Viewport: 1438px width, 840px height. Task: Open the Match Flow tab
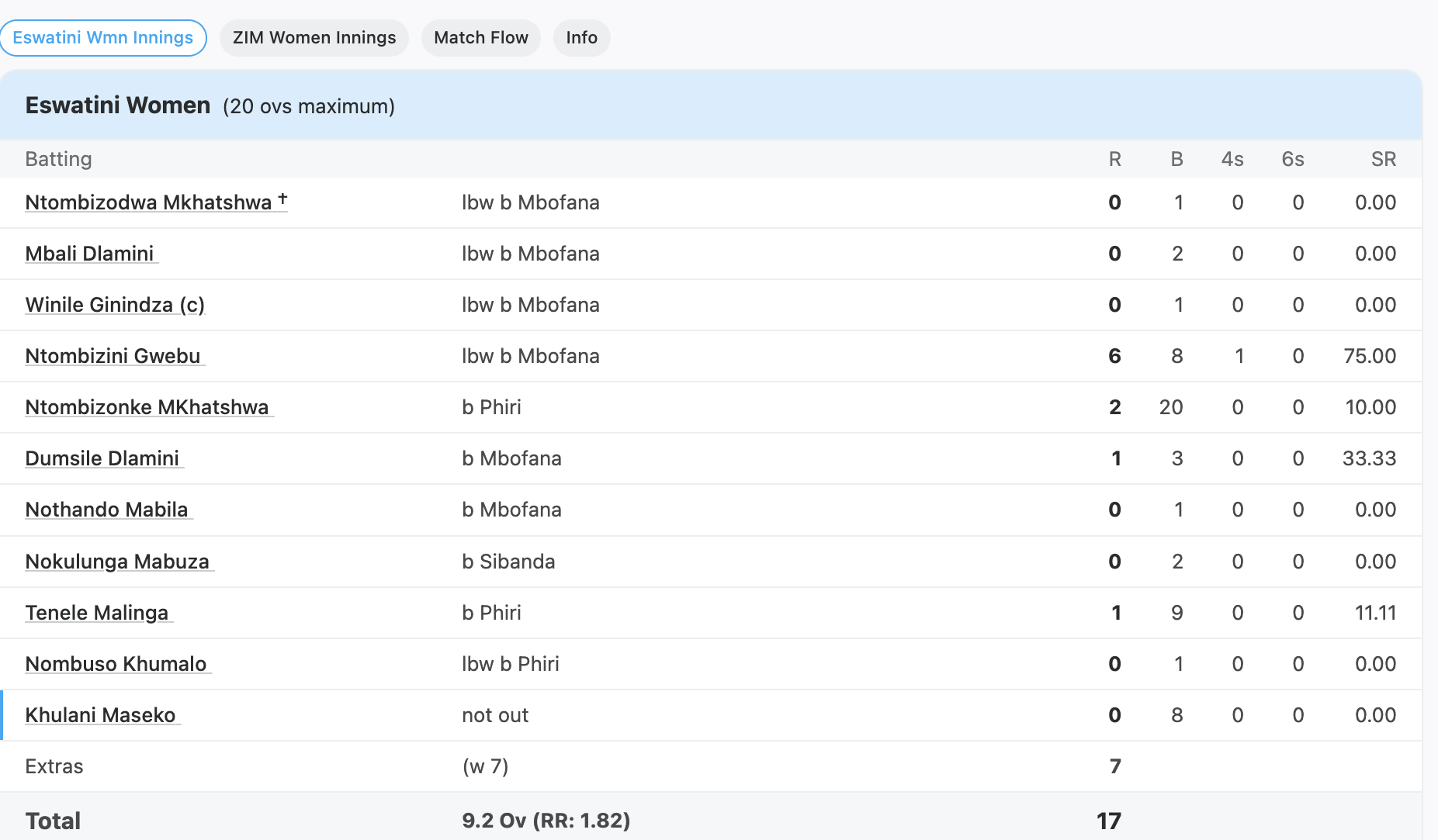(481, 38)
